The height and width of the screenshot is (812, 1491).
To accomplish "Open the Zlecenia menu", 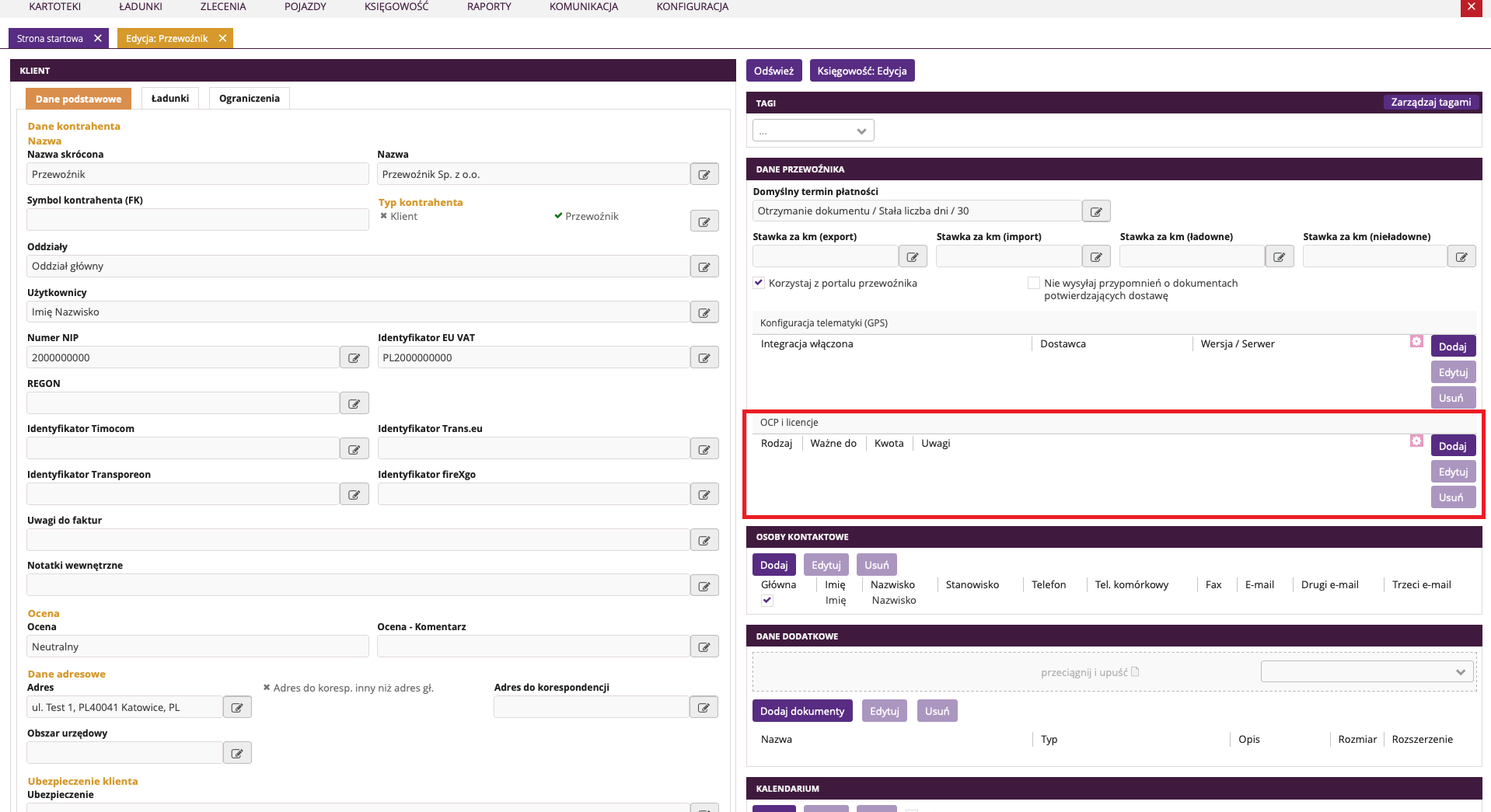I will 223,6.
